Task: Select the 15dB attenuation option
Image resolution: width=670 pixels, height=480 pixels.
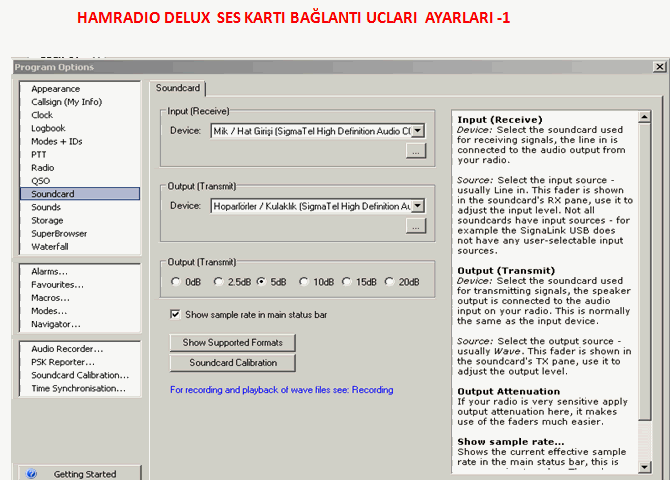Action: pyautogui.click(x=346, y=282)
